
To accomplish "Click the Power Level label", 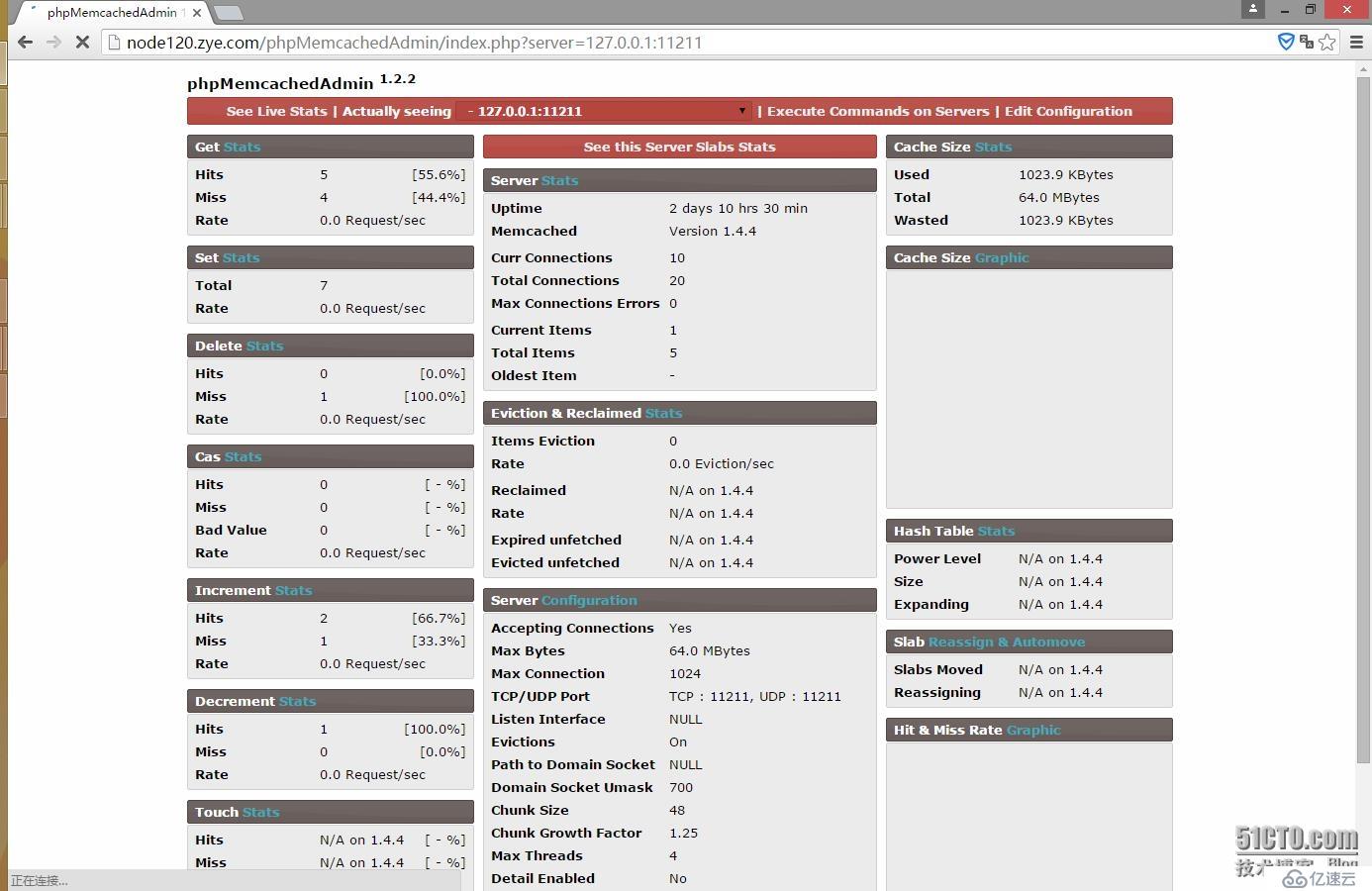I will [937, 558].
